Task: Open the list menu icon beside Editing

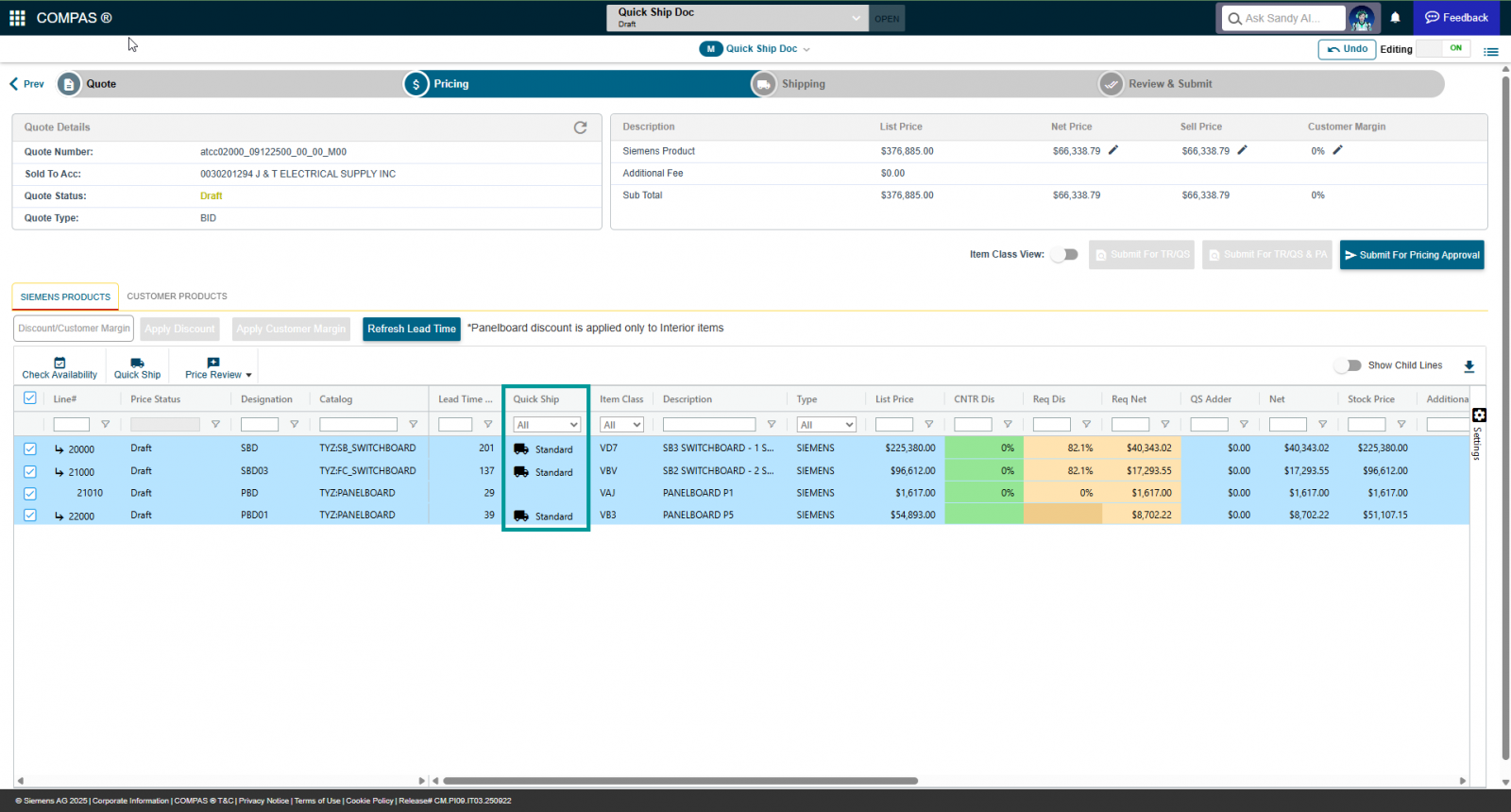Action: coord(1491,51)
